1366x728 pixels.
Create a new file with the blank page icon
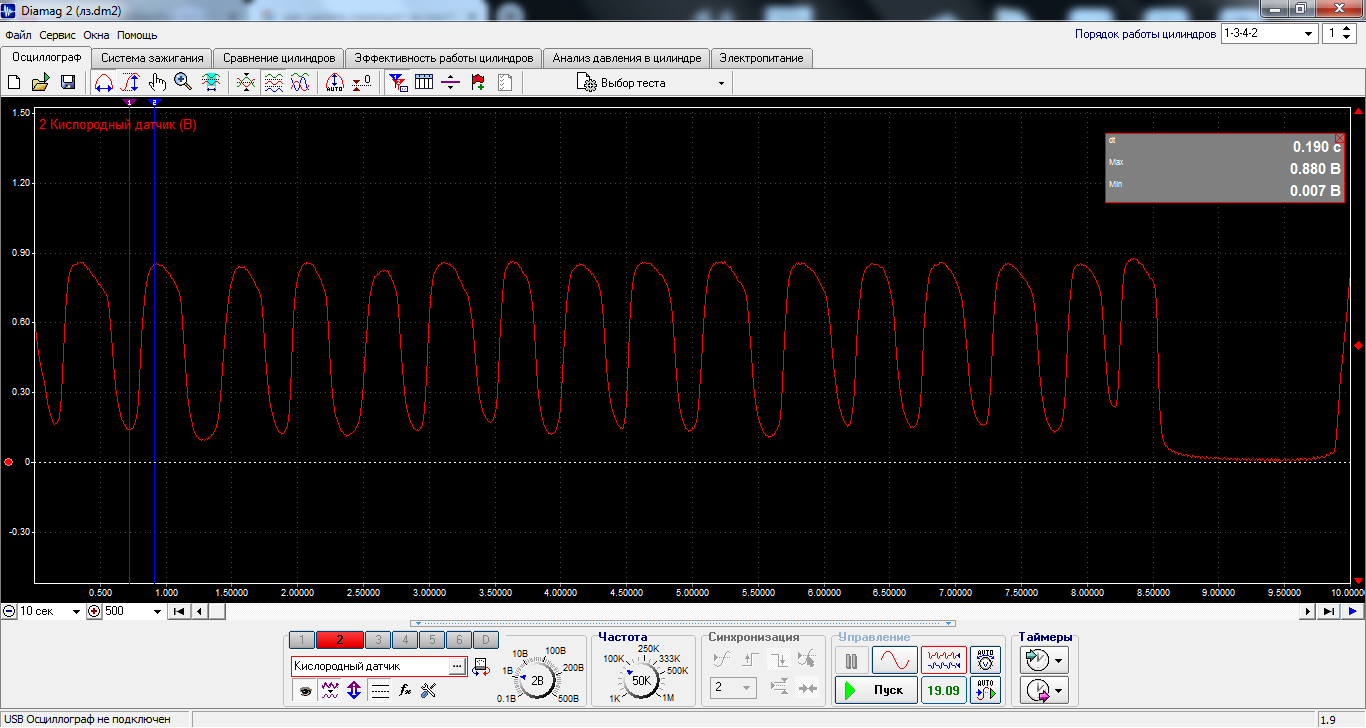(14, 83)
